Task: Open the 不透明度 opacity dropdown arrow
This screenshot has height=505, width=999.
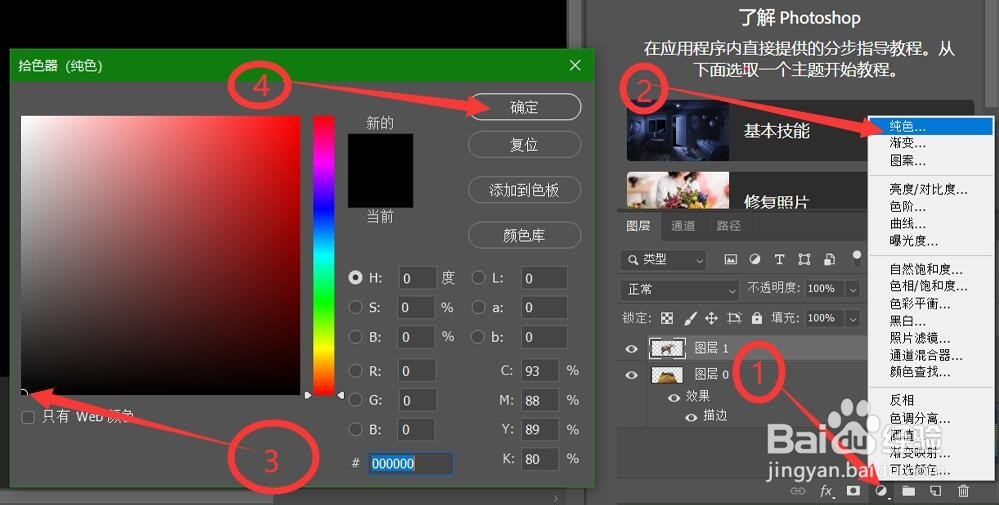Action: coord(852,289)
